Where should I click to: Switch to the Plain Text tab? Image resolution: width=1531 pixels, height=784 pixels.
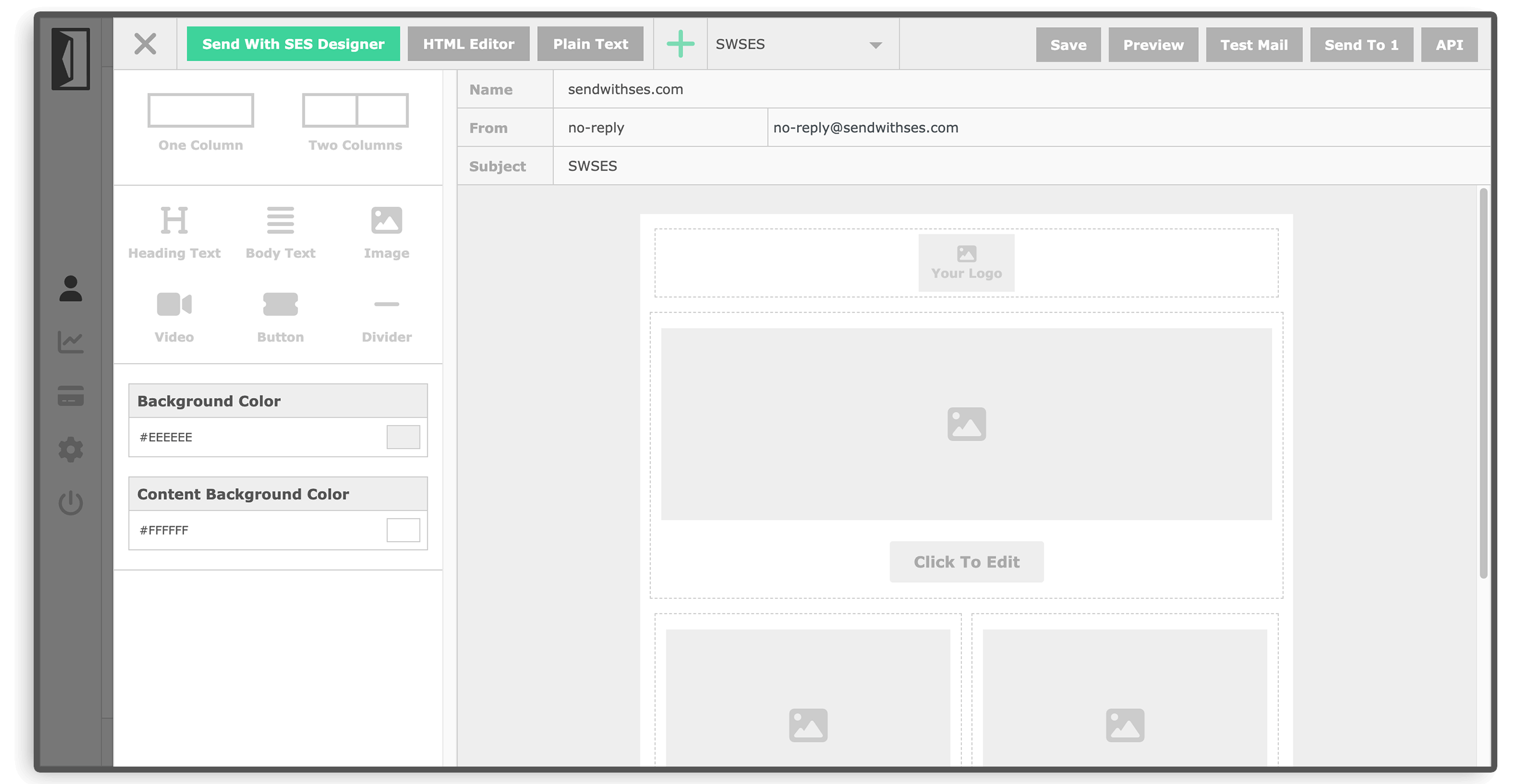tap(590, 44)
